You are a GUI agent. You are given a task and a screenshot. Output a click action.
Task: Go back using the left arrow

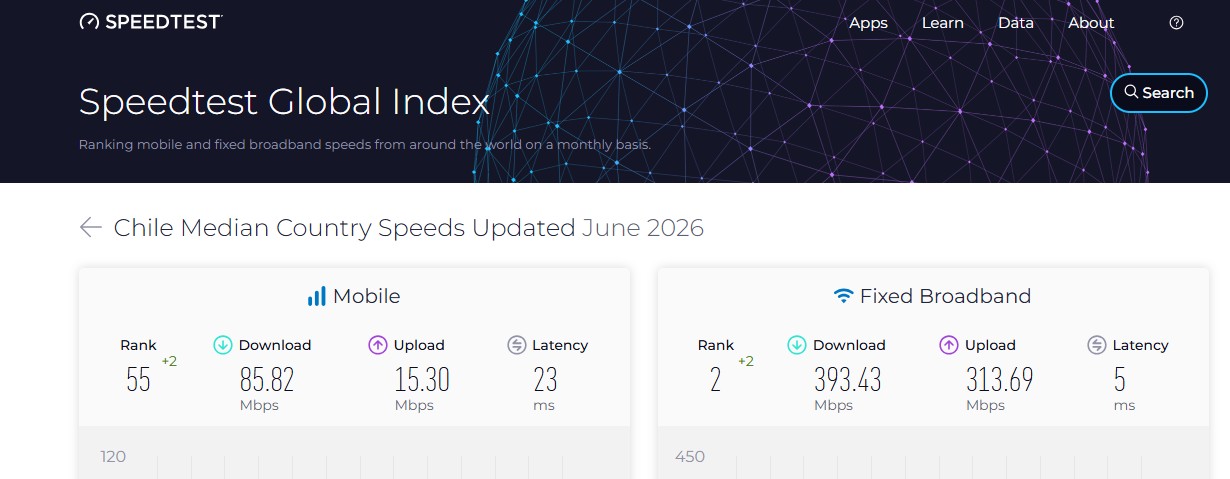pyautogui.click(x=91, y=228)
